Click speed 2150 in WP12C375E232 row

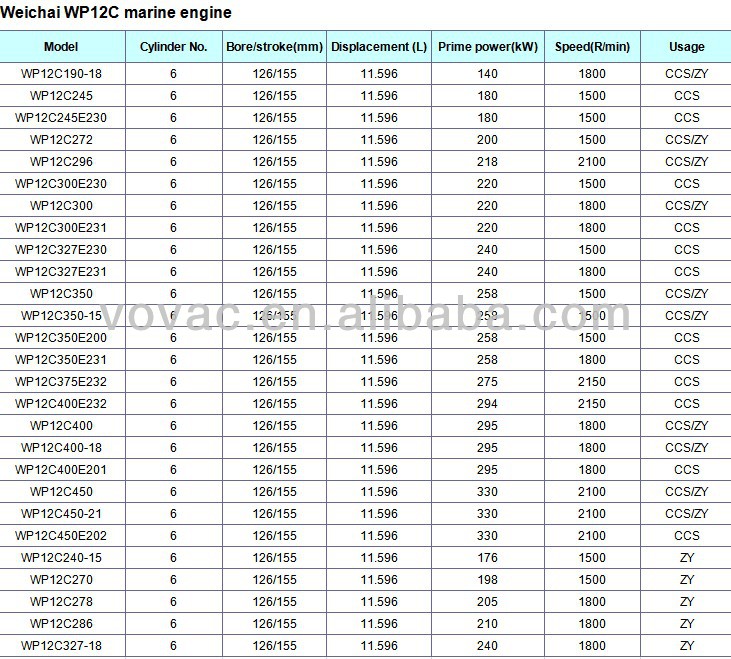[592, 381]
